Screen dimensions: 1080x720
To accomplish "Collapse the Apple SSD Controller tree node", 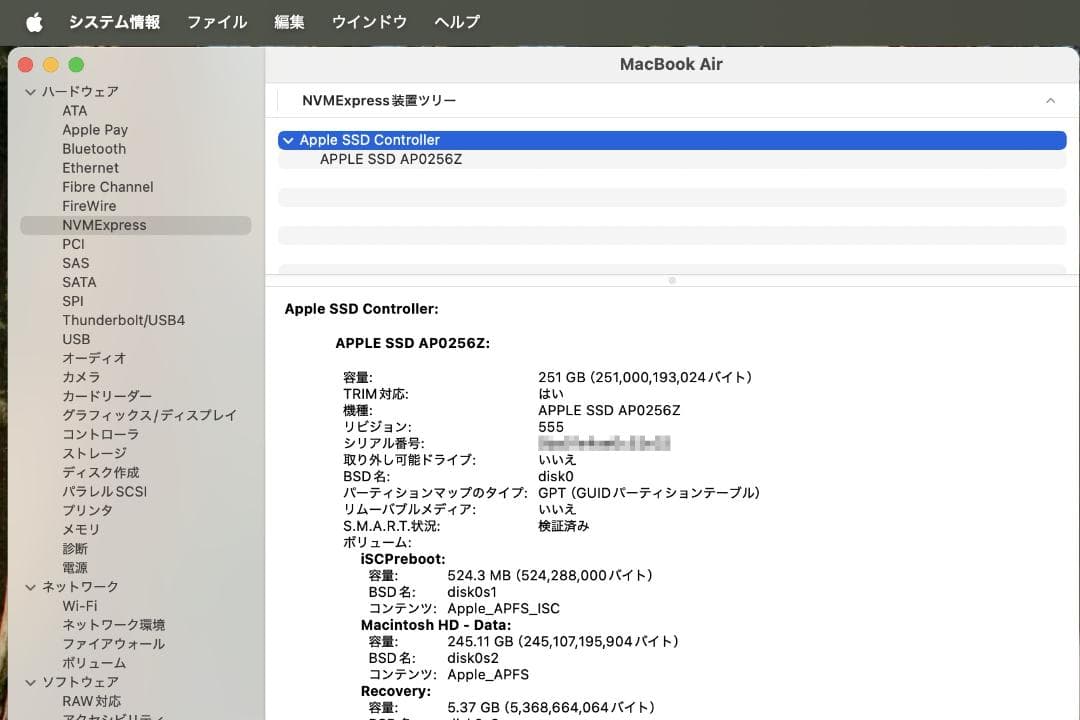I will [x=288, y=140].
